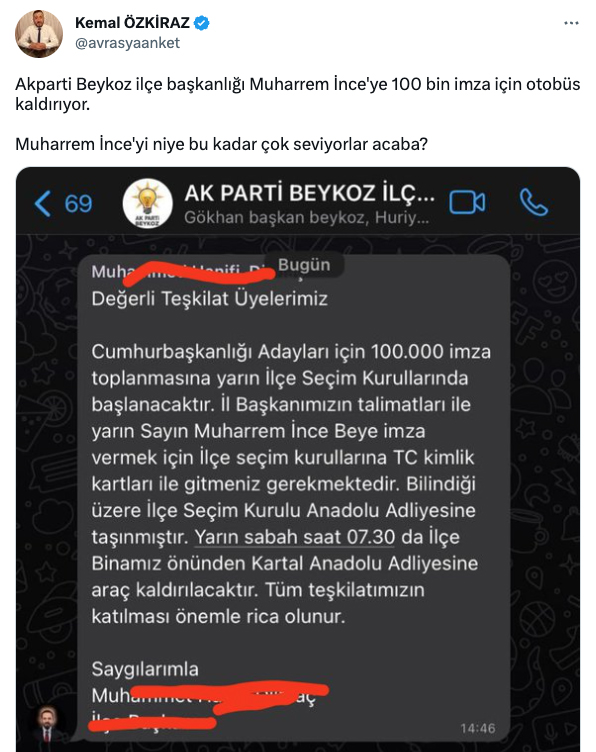Viewport: 596px width, 752px height.
Task: Click the @avrasyaanket handle
Action: [x=128, y=43]
